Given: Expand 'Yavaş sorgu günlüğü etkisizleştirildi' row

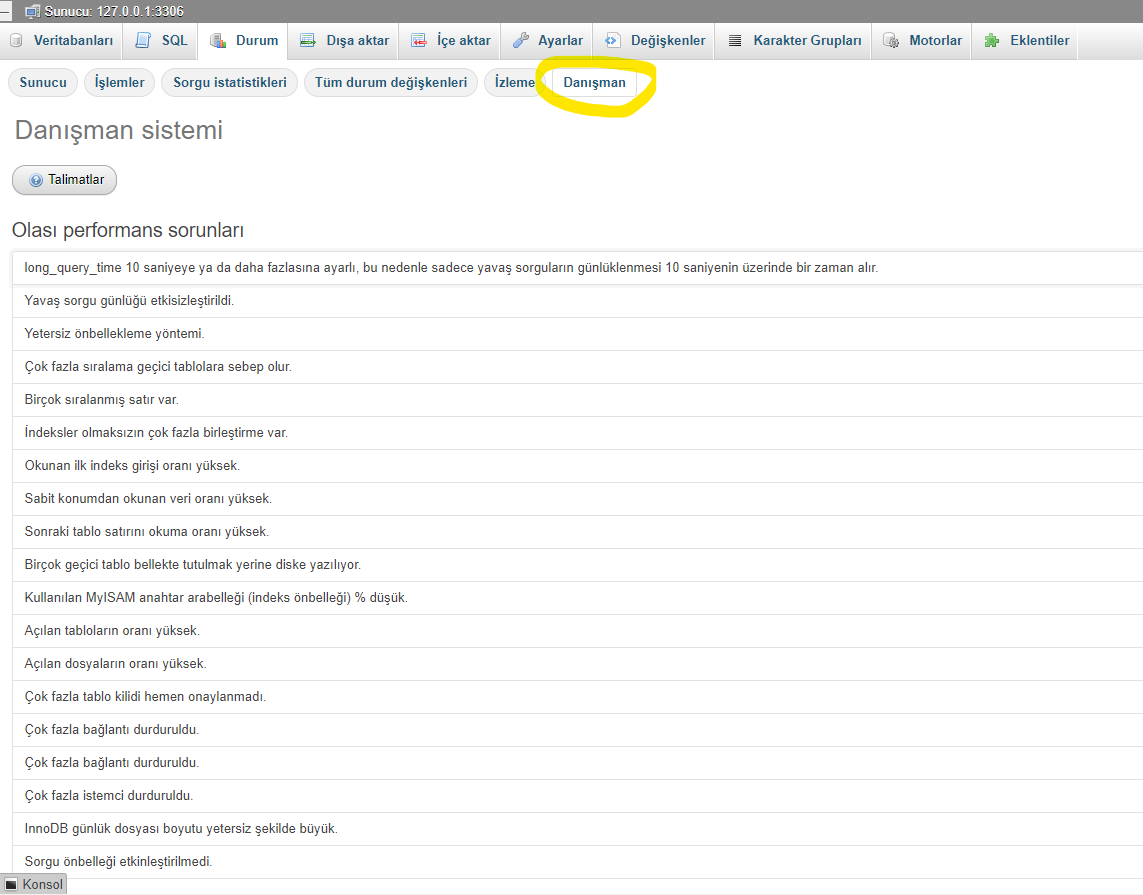Looking at the screenshot, I should click(x=577, y=300).
